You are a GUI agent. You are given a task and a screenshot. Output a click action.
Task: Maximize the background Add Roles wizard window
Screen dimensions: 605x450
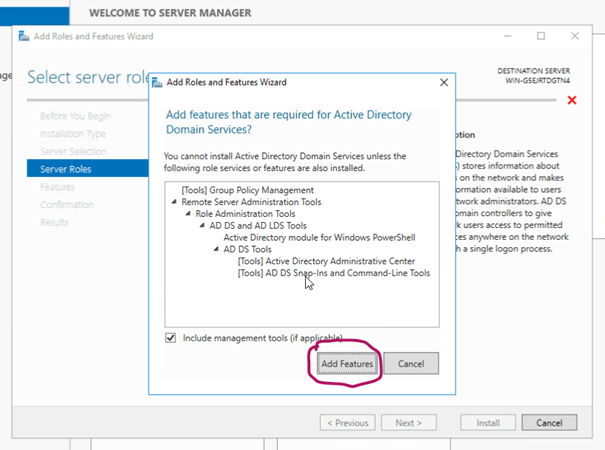(x=541, y=36)
